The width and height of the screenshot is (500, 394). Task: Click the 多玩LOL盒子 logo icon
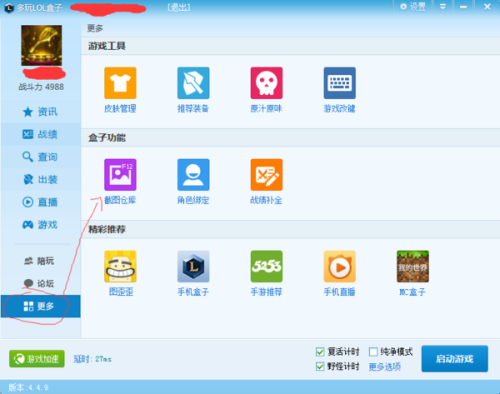9,7
